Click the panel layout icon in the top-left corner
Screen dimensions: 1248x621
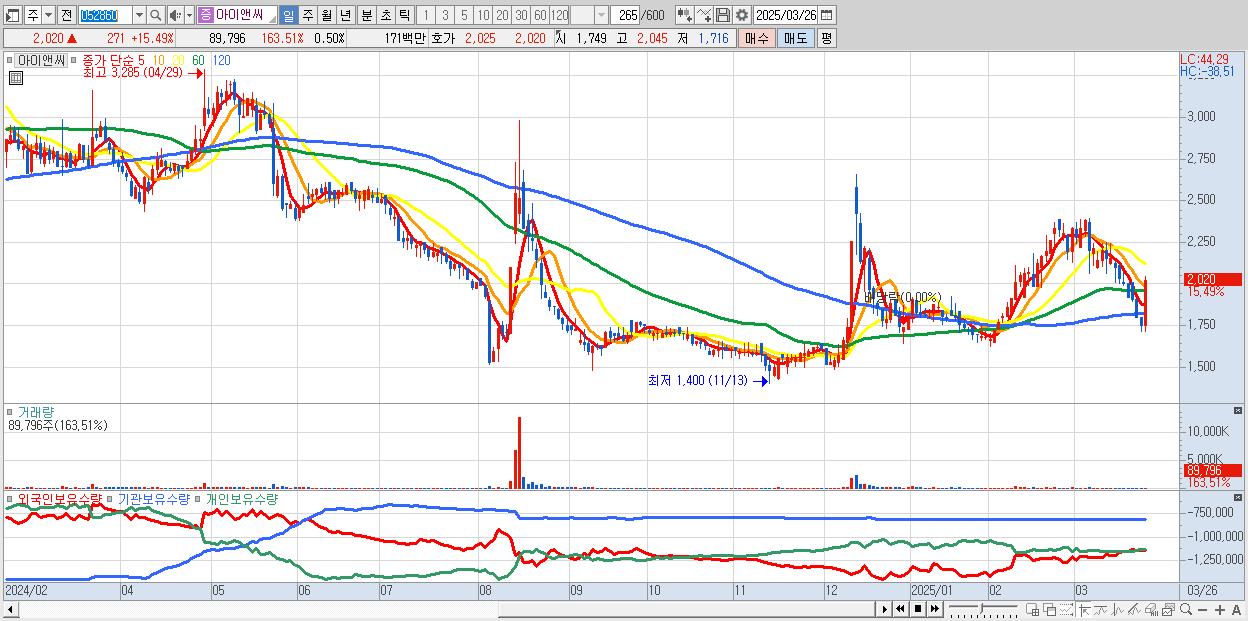13,15
